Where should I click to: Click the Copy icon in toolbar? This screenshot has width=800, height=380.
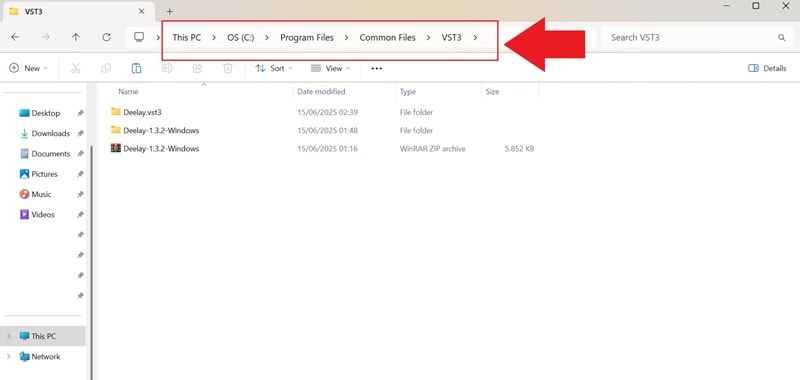pyautogui.click(x=106, y=68)
